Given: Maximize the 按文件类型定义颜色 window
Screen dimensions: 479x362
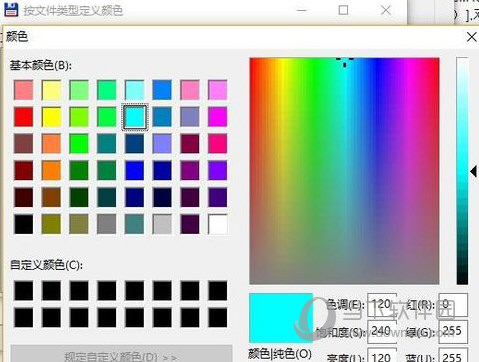Looking at the screenshot, I should 343,10.
